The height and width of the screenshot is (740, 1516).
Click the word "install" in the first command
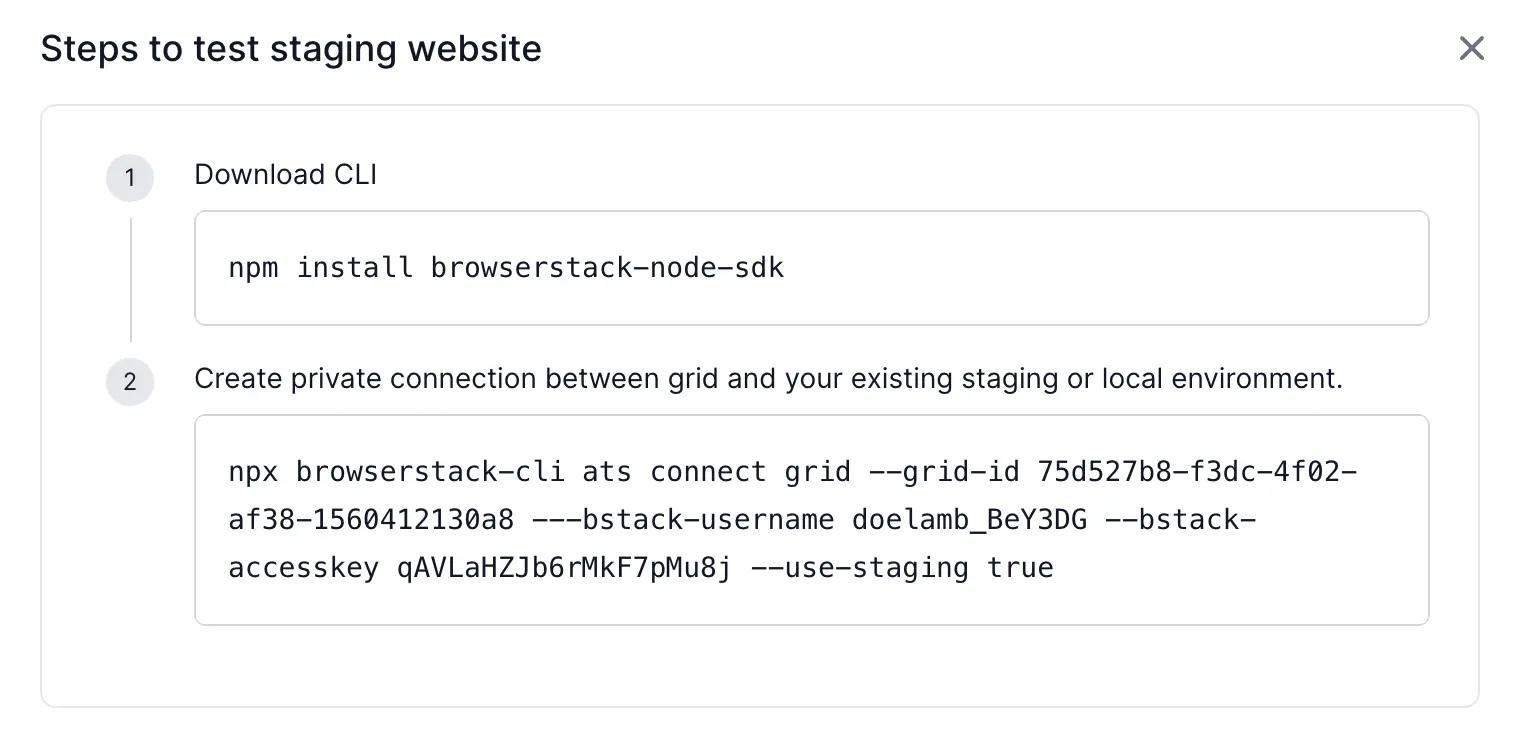(x=355, y=268)
